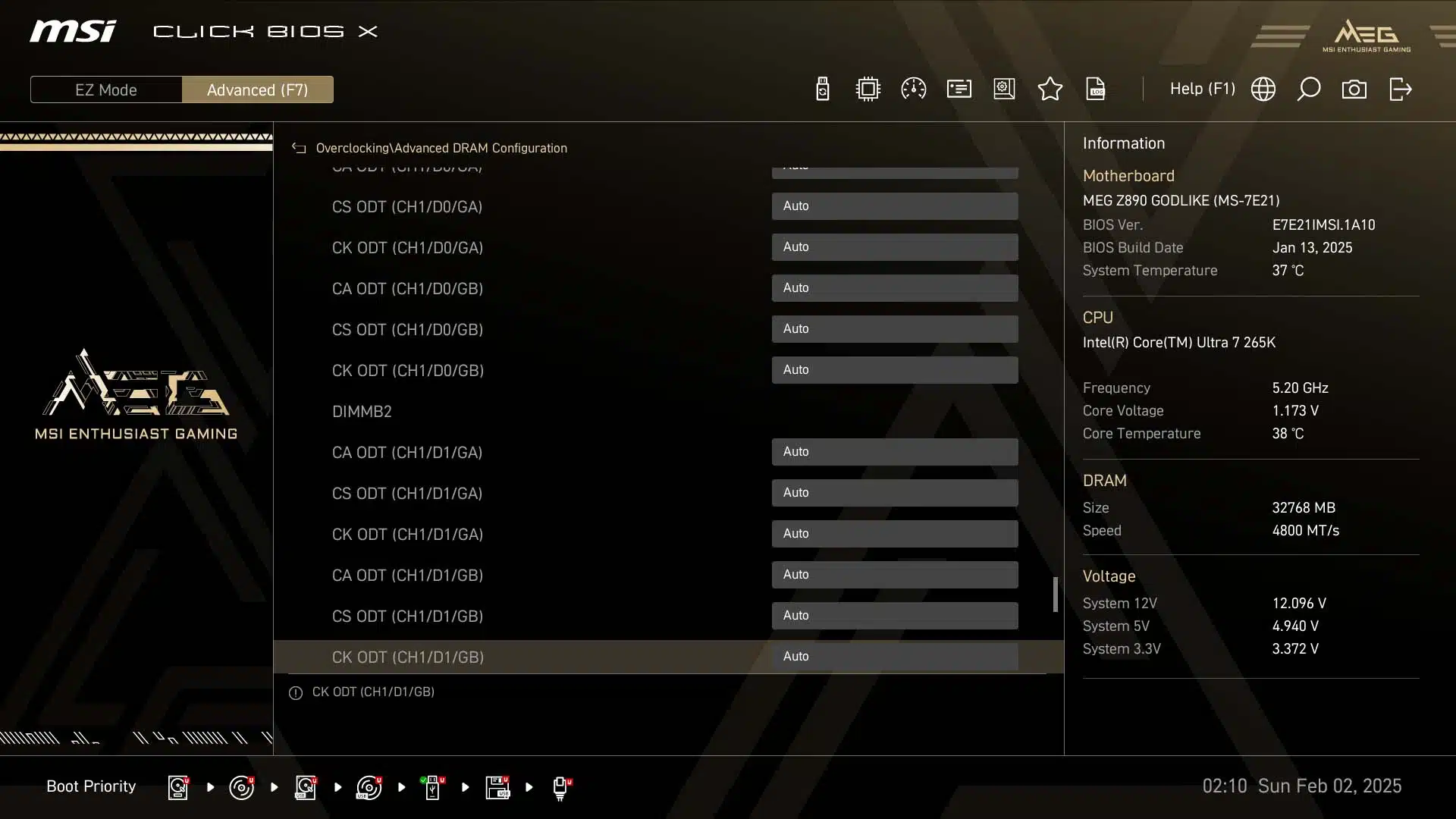Open CS ODT (CH1/D0/GA) Auto dropdown
The width and height of the screenshot is (1456, 819).
pos(895,206)
